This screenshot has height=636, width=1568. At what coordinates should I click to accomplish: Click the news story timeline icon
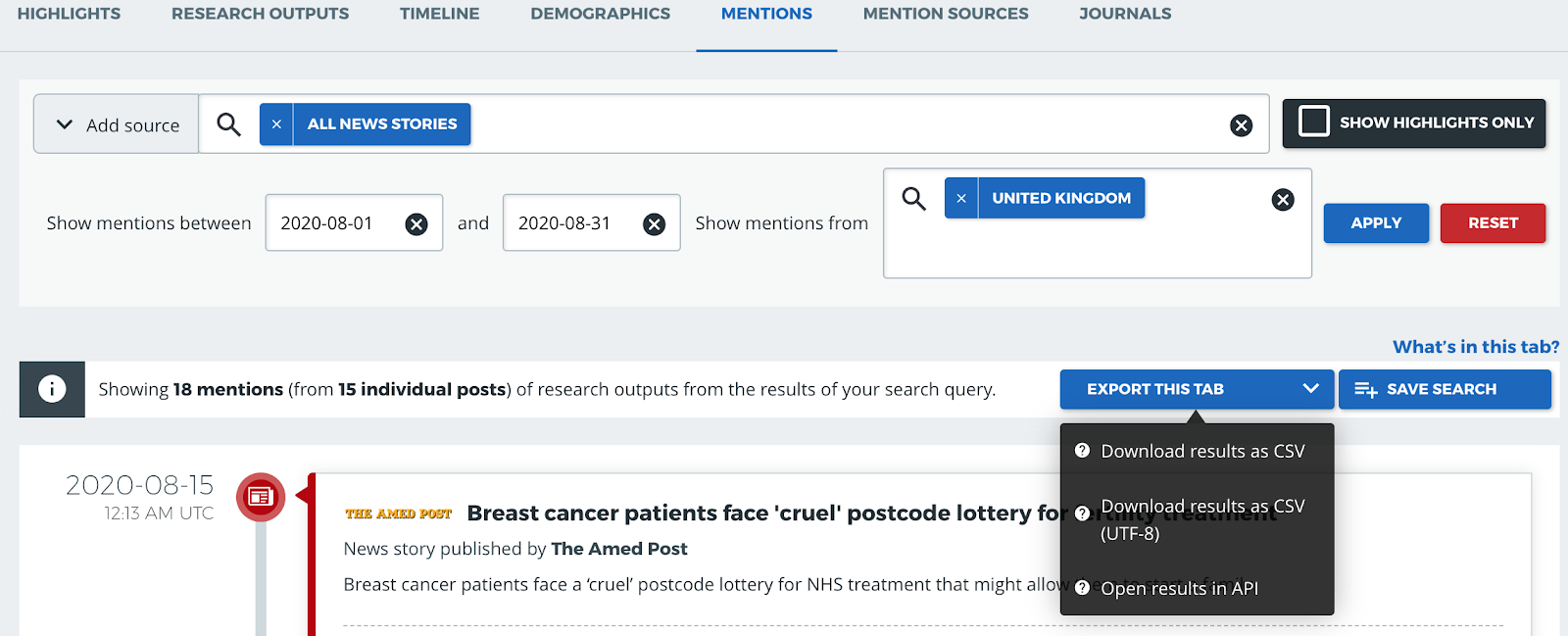[x=260, y=497]
